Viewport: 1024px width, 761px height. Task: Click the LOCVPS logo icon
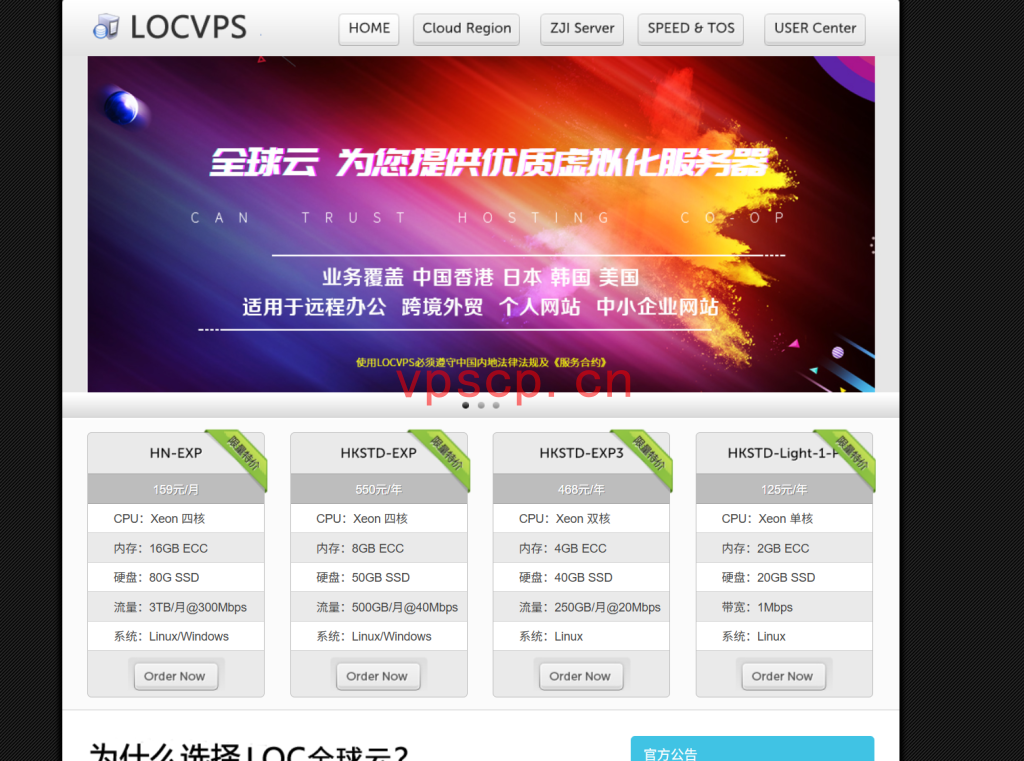click(106, 27)
